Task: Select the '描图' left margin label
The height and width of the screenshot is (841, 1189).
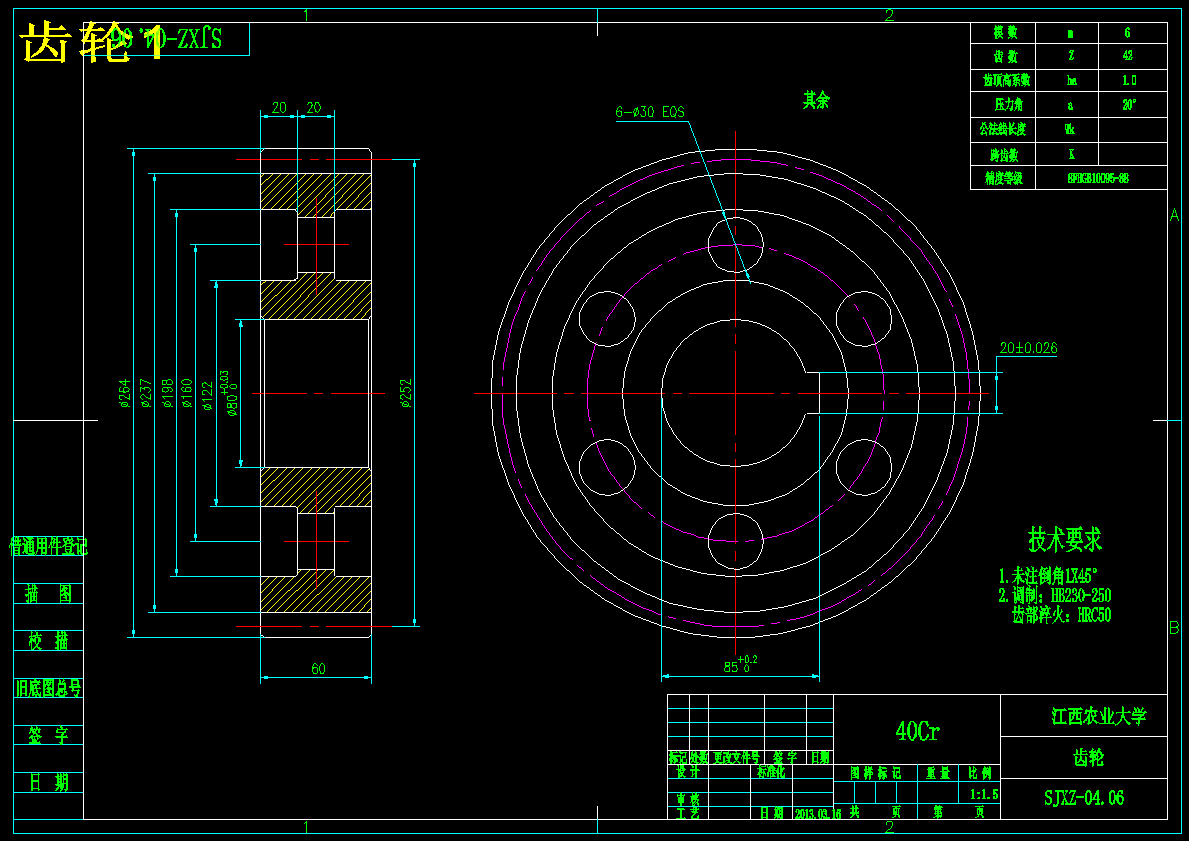Action: [x=49, y=594]
